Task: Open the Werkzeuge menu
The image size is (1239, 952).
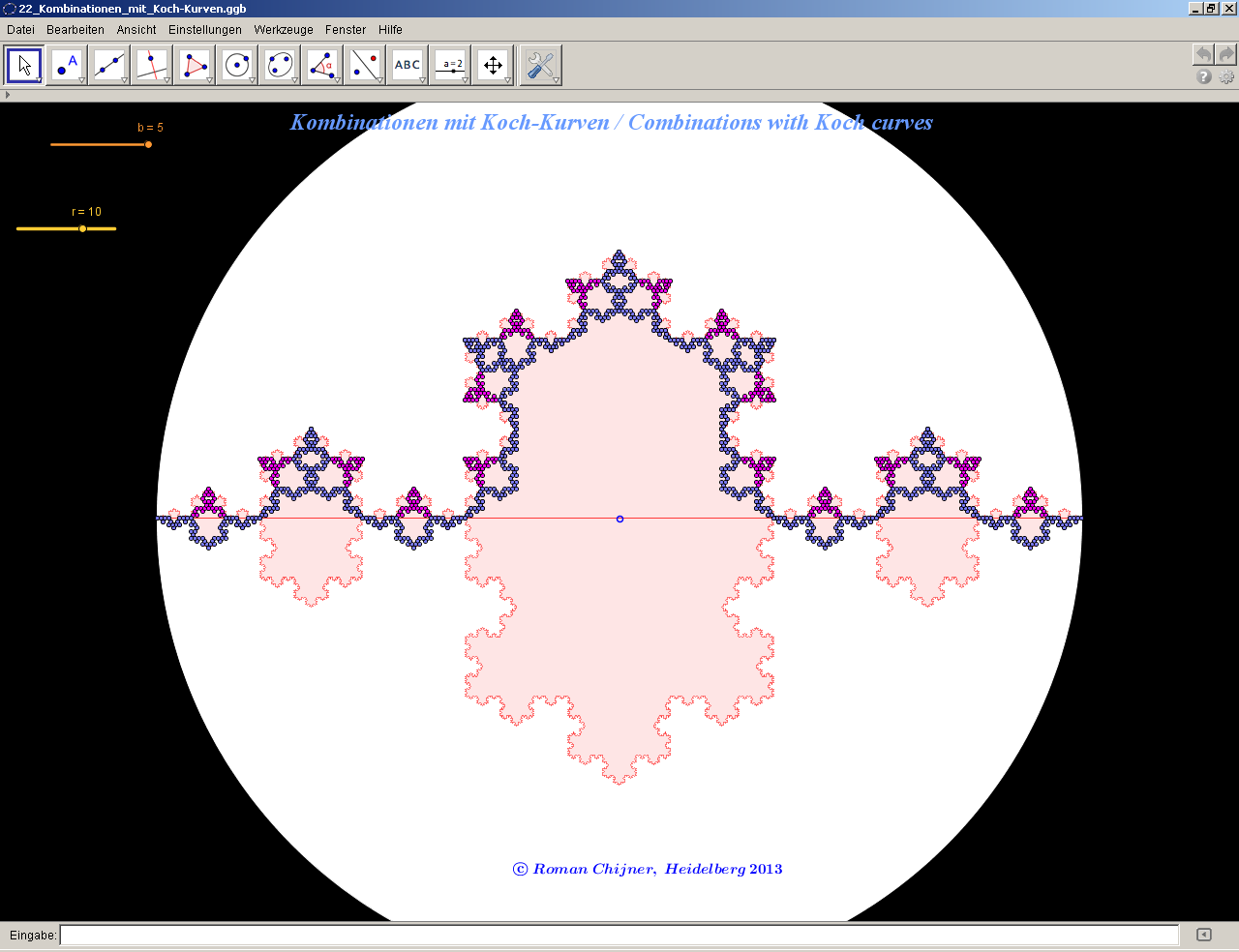Action: point(284,30)
